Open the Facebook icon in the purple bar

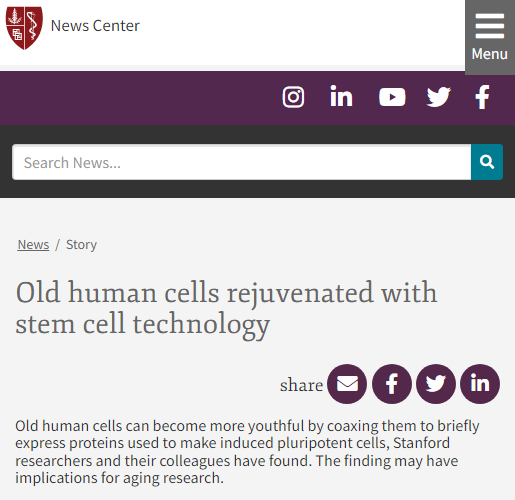(482, 97)
